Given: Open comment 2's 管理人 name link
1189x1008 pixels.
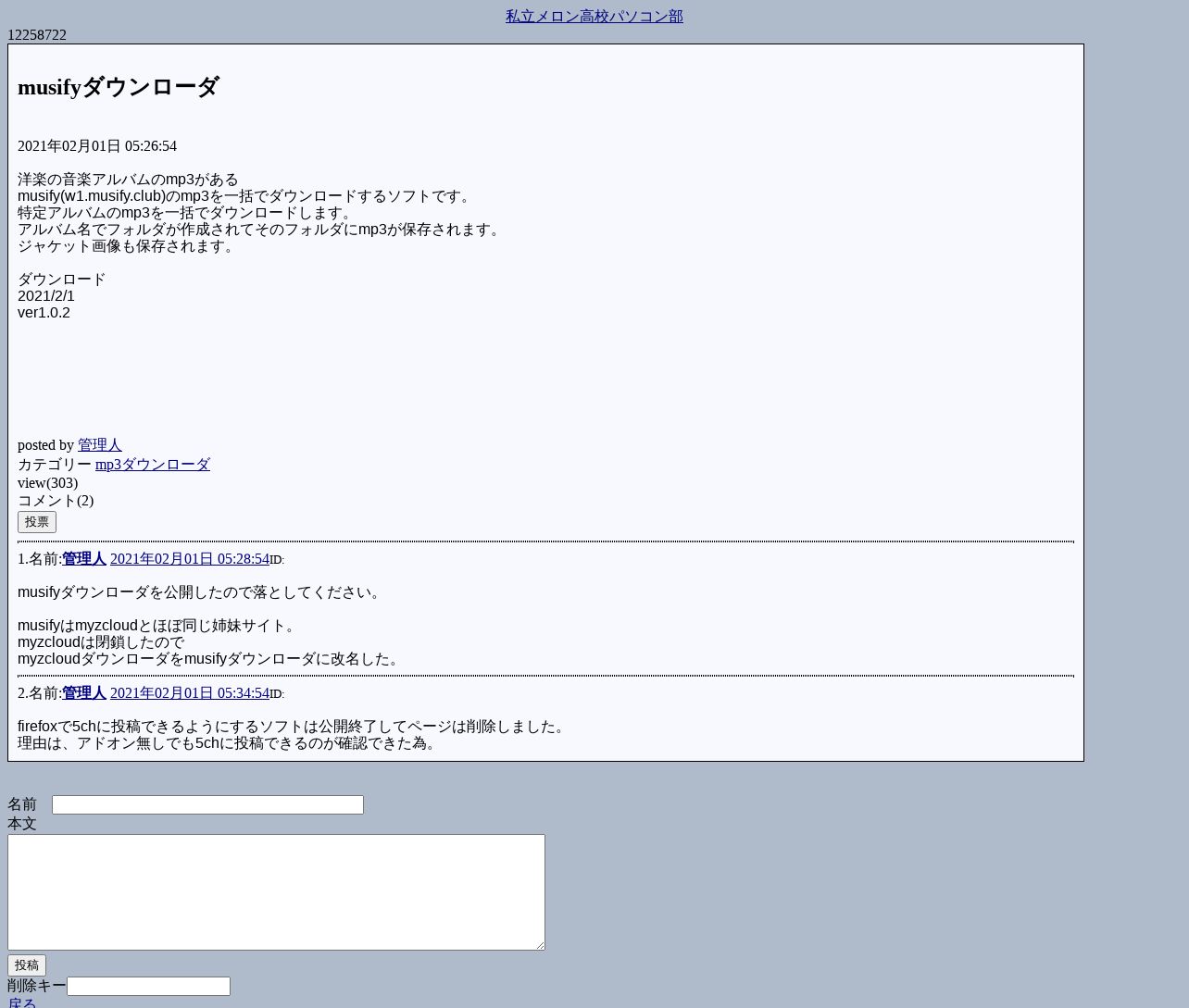Looking at the screenshot, I should (x=84, y=693).
